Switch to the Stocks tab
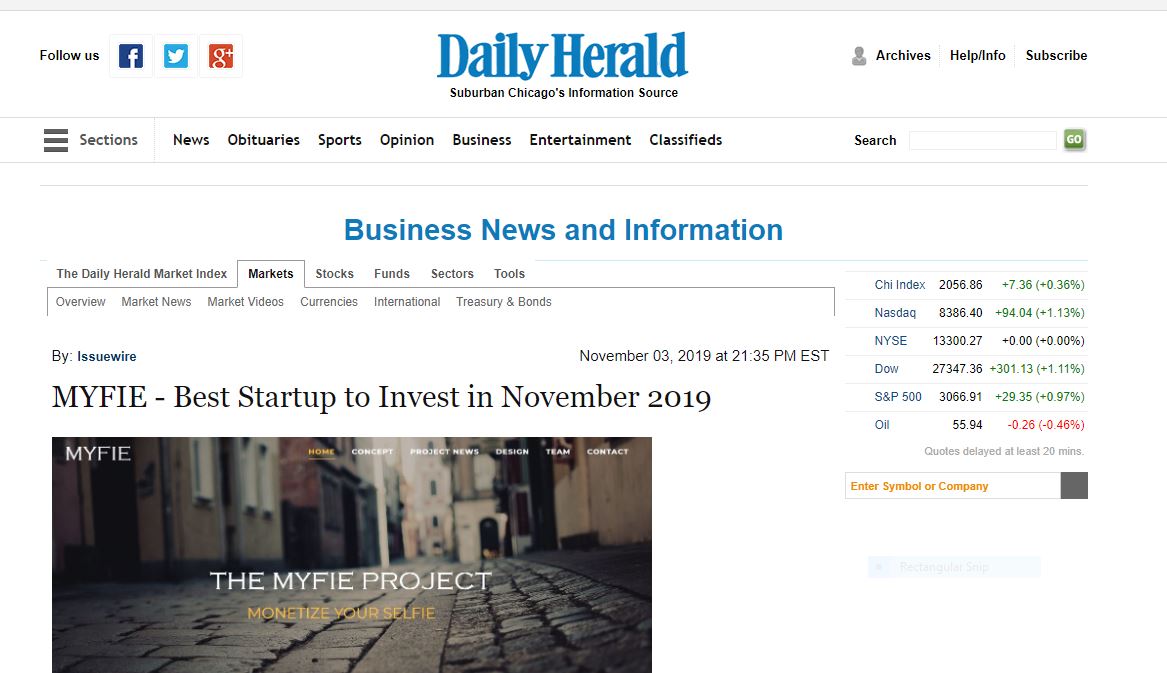 (334, 274)
